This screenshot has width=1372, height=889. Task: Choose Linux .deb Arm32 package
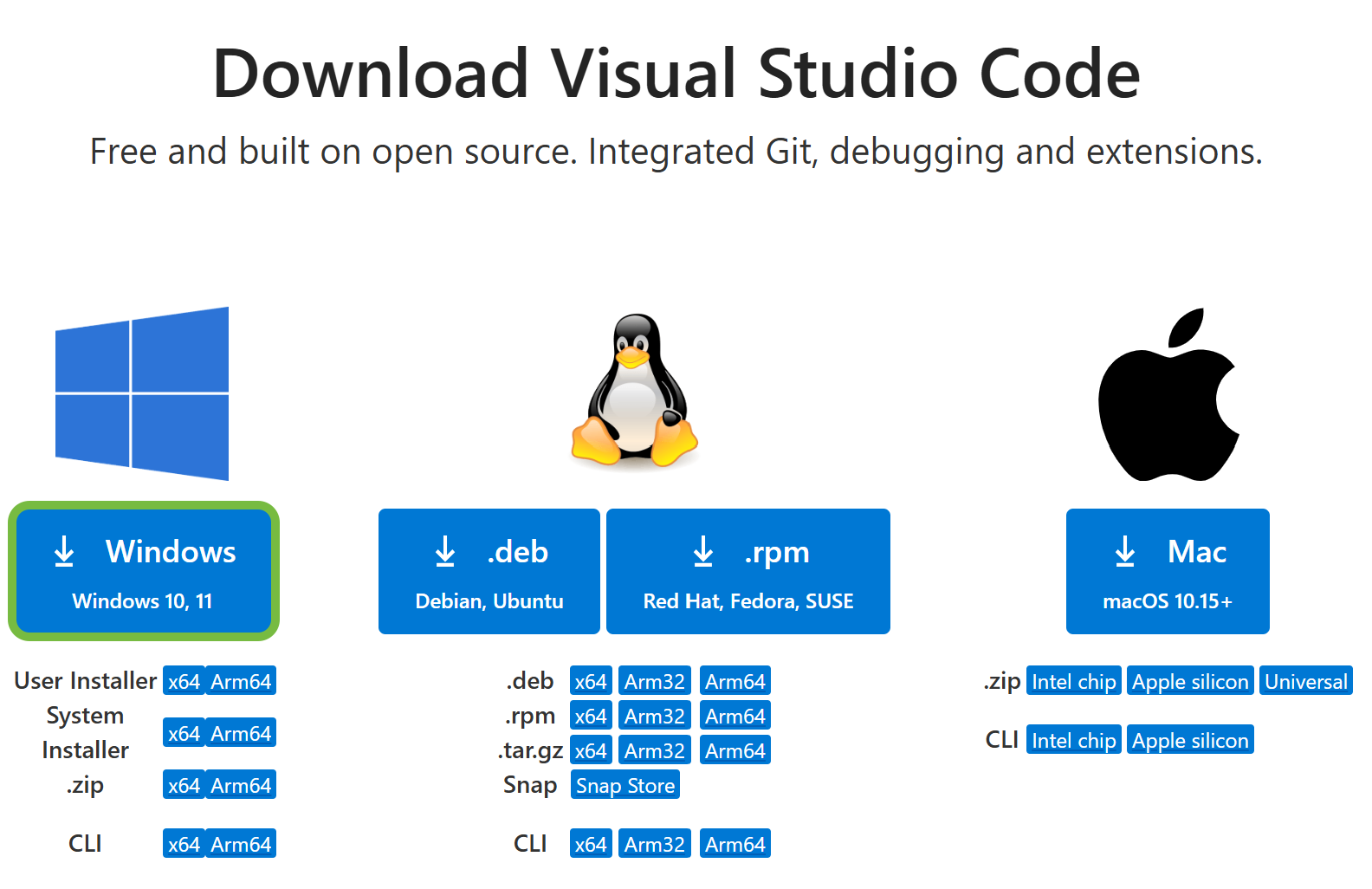pyautogui.click(x=655, y=681)
